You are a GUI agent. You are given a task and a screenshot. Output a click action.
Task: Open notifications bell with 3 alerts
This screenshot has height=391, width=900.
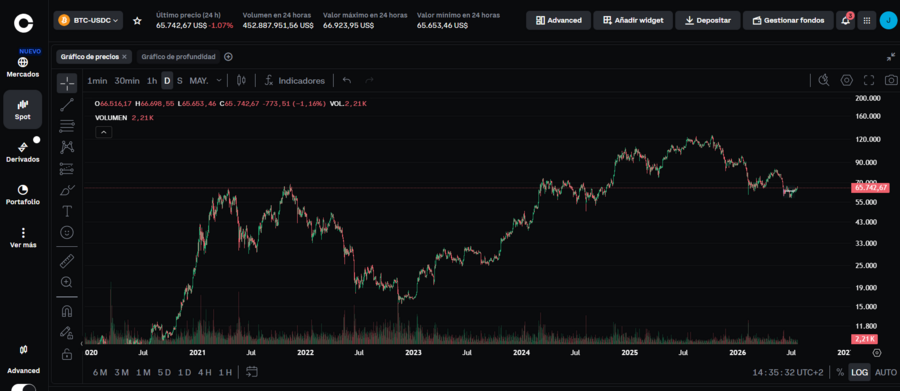[x=846, y=20]
